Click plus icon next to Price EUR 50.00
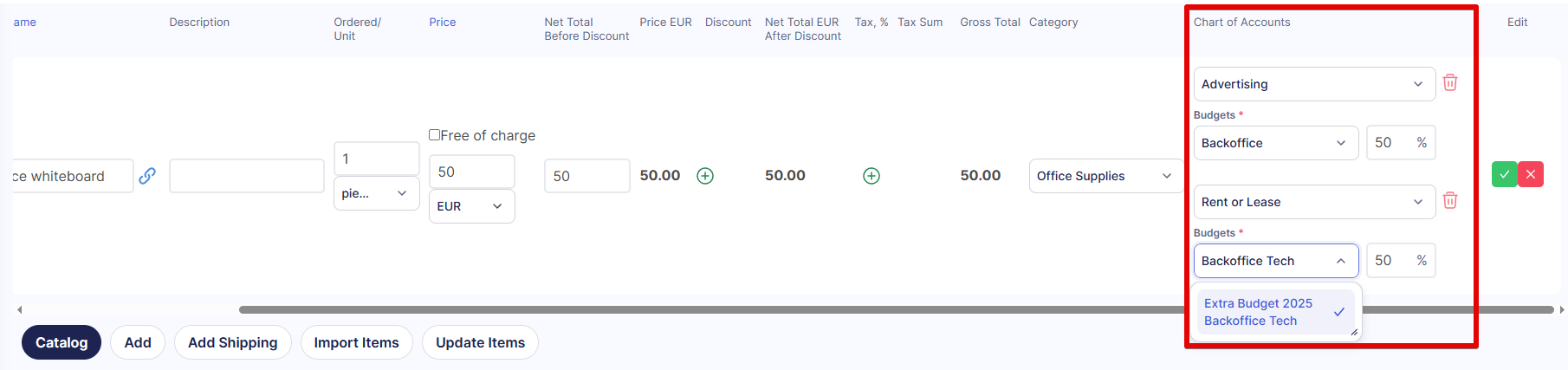1568x370 pixels. (x=705, y=176)
